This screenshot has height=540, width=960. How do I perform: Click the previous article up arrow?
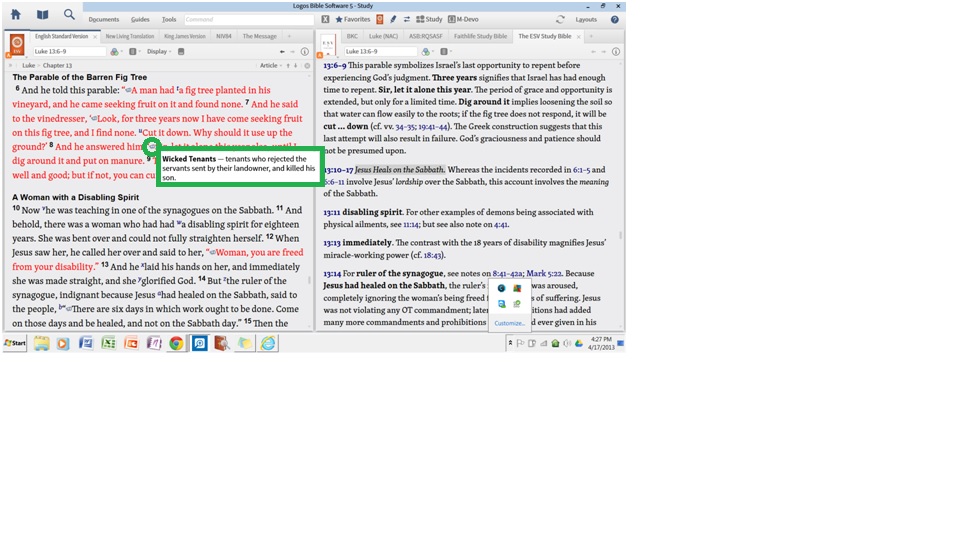click(288, 66)
